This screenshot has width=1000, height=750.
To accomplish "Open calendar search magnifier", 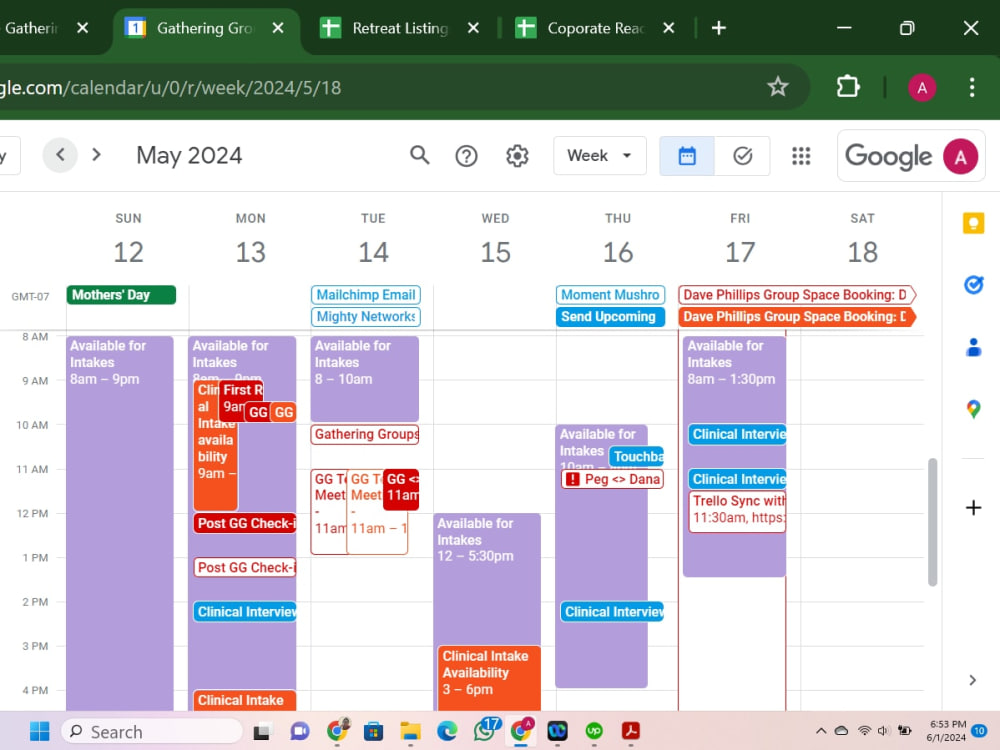I will 419,155.
